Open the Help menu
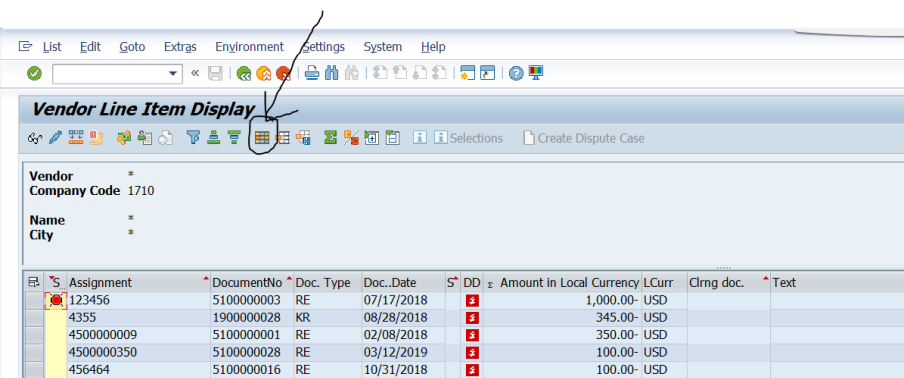Image resolution: width=904 pixels, height=378 pixels. click(x=433, y=47)
